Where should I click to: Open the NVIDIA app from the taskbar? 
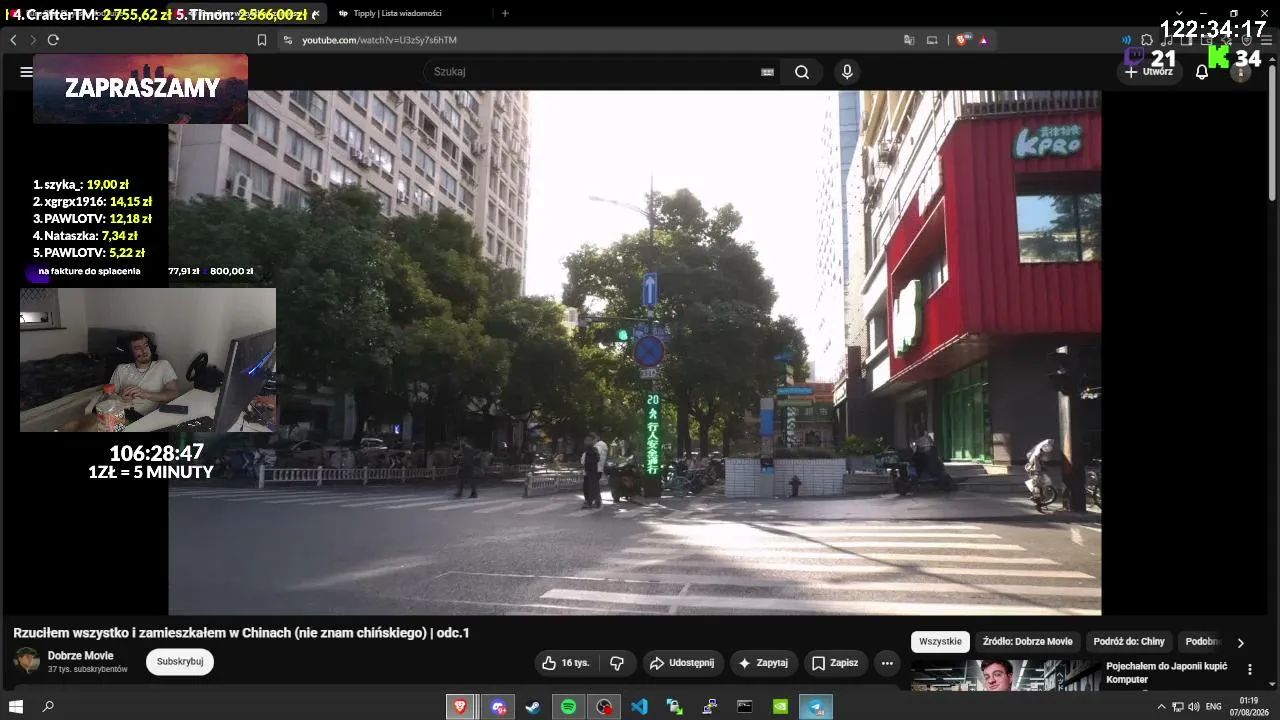(780, 707)
